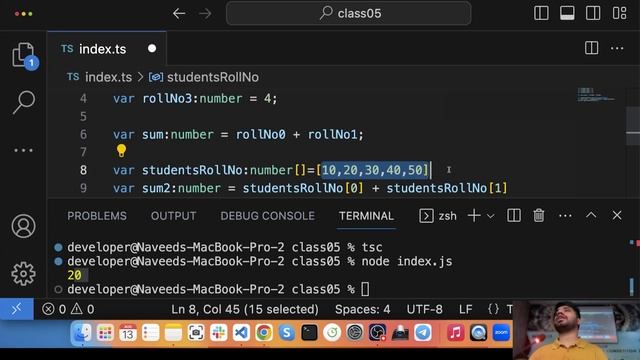Change indentation via 'Spaces: 4'
Image resolution: width=640 pixels, height=360 pixels.
pos(362,309)
